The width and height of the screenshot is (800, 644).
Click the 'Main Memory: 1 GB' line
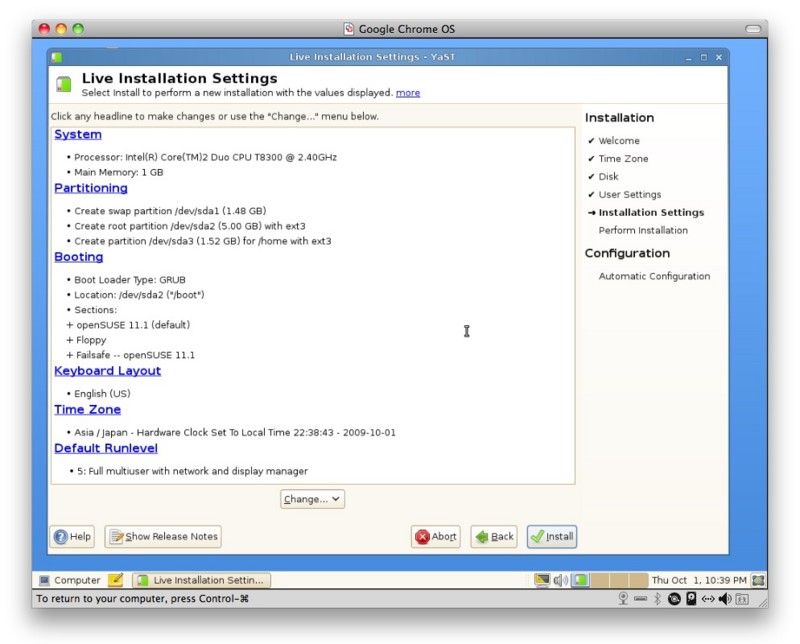pos(119,172)
